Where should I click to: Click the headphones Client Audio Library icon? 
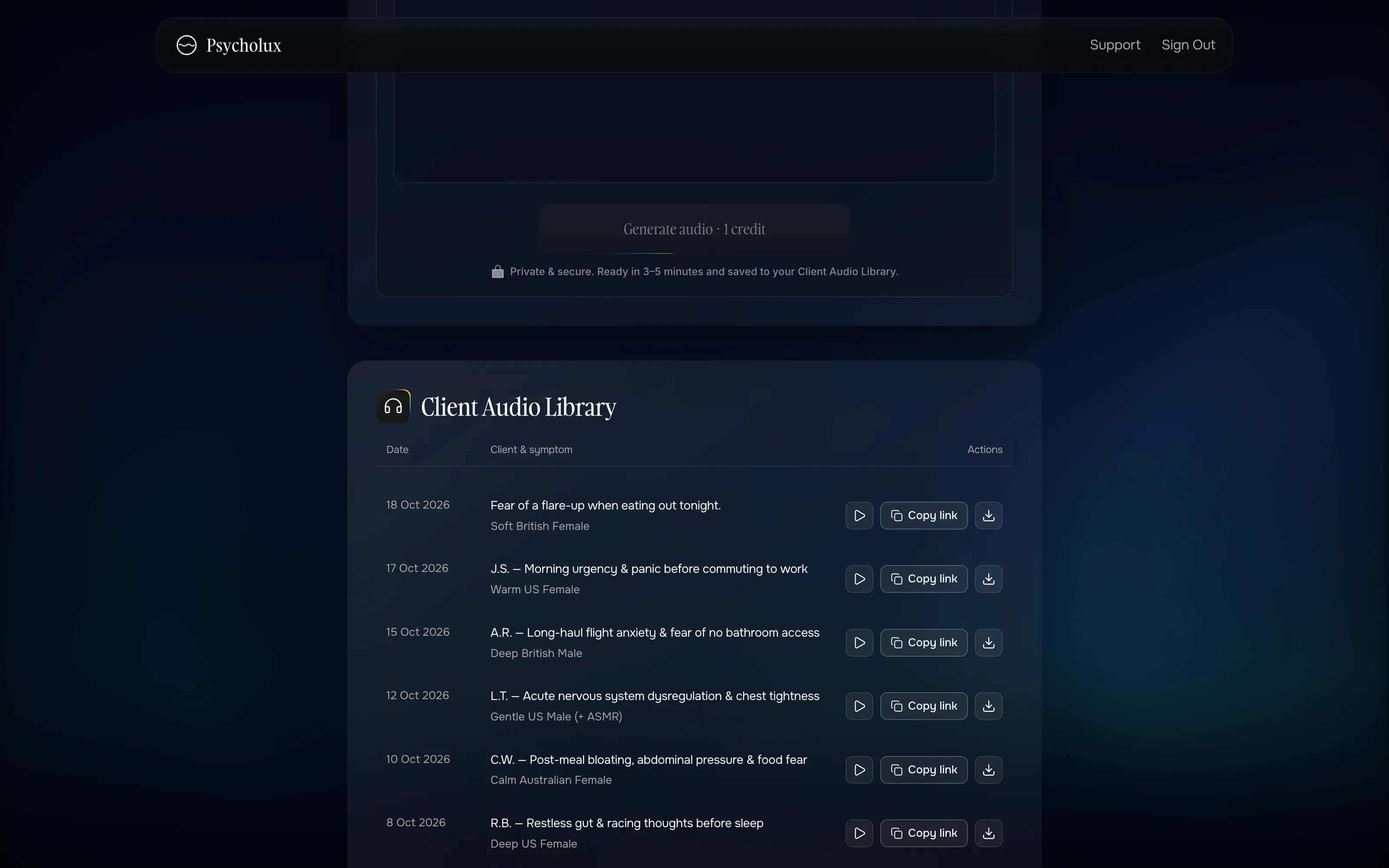click(393, 407)
